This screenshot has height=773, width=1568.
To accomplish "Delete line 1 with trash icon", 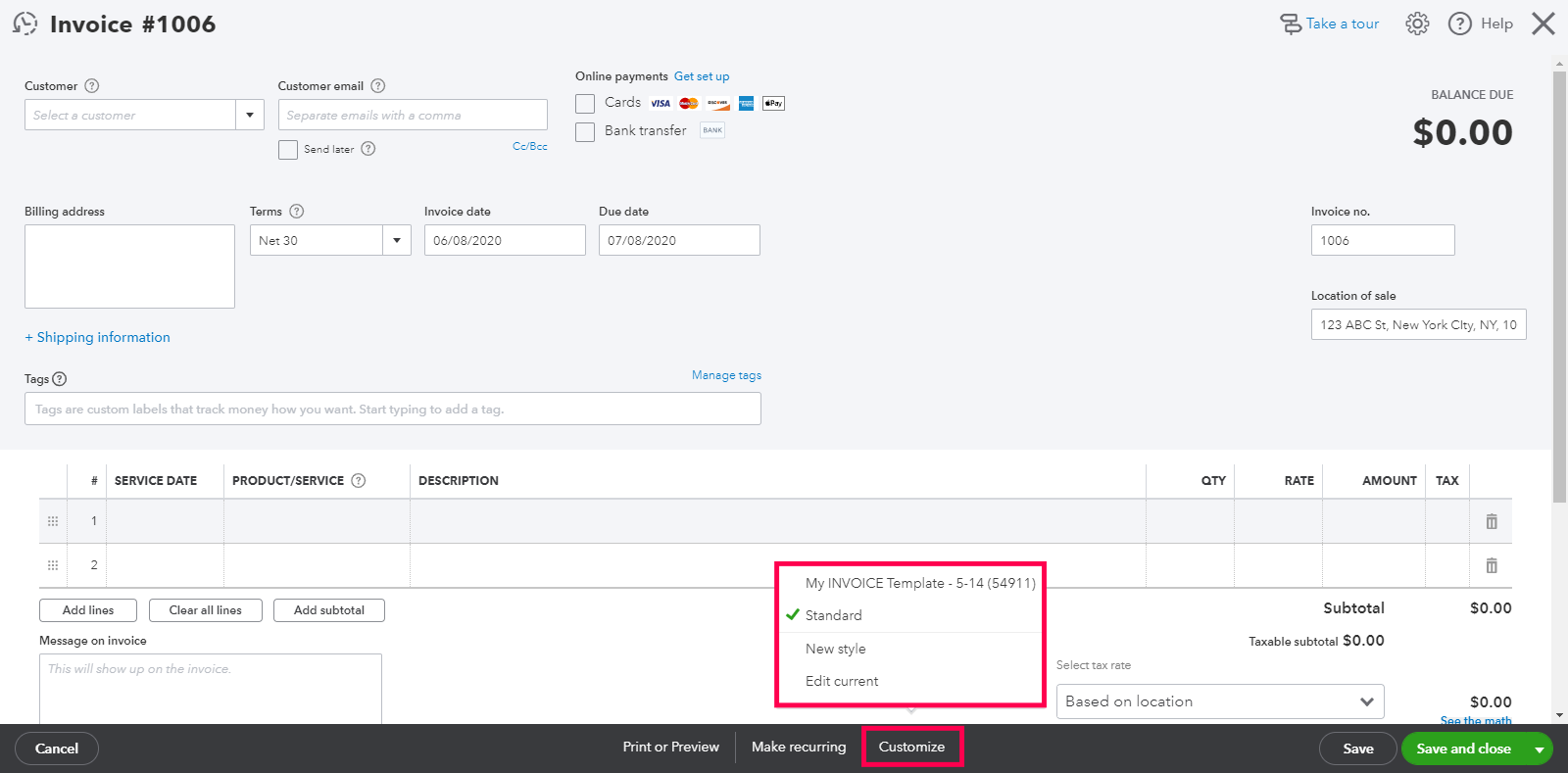I will (1492, 522).
